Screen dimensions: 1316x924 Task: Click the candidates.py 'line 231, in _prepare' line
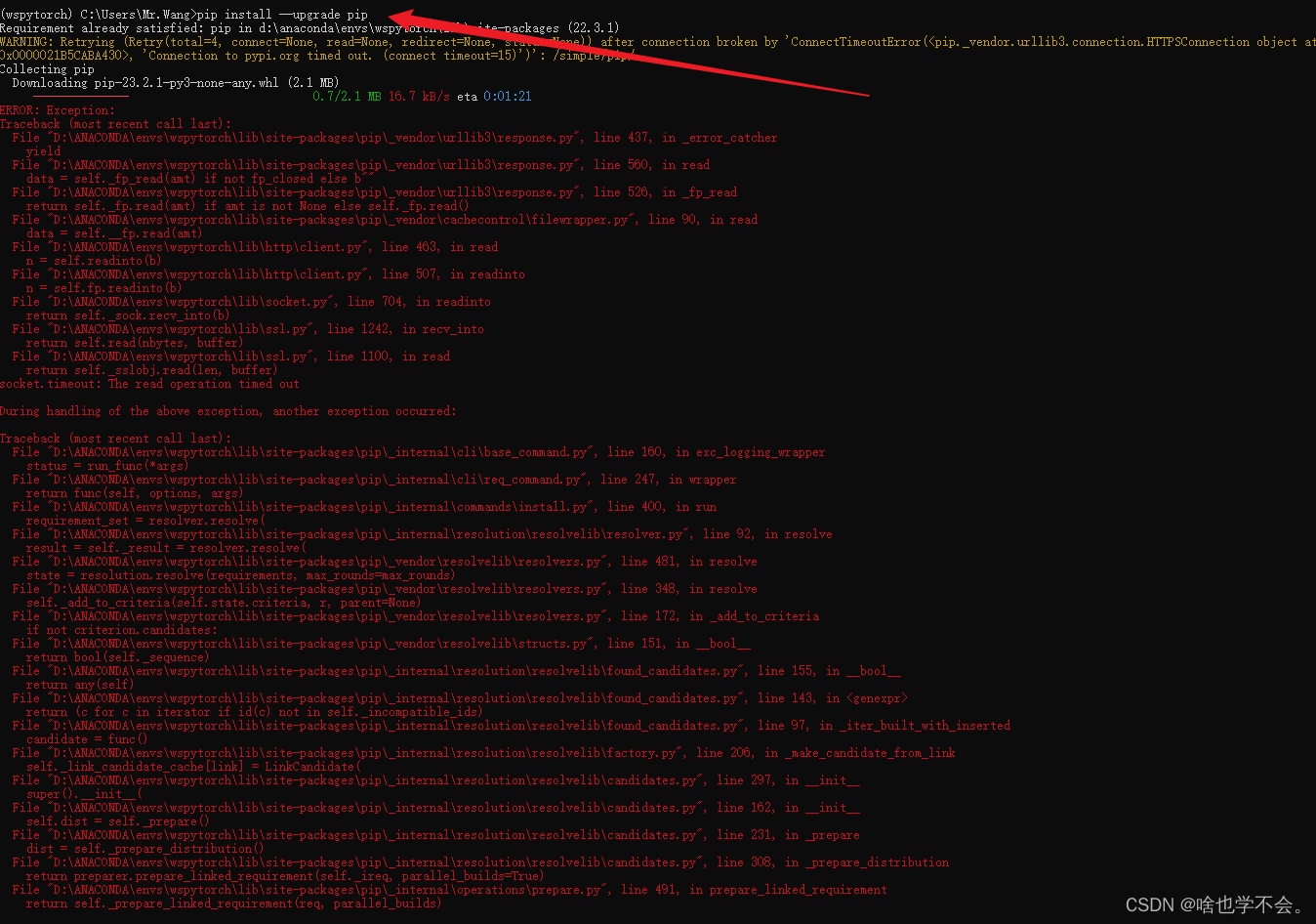coord(436,835)
